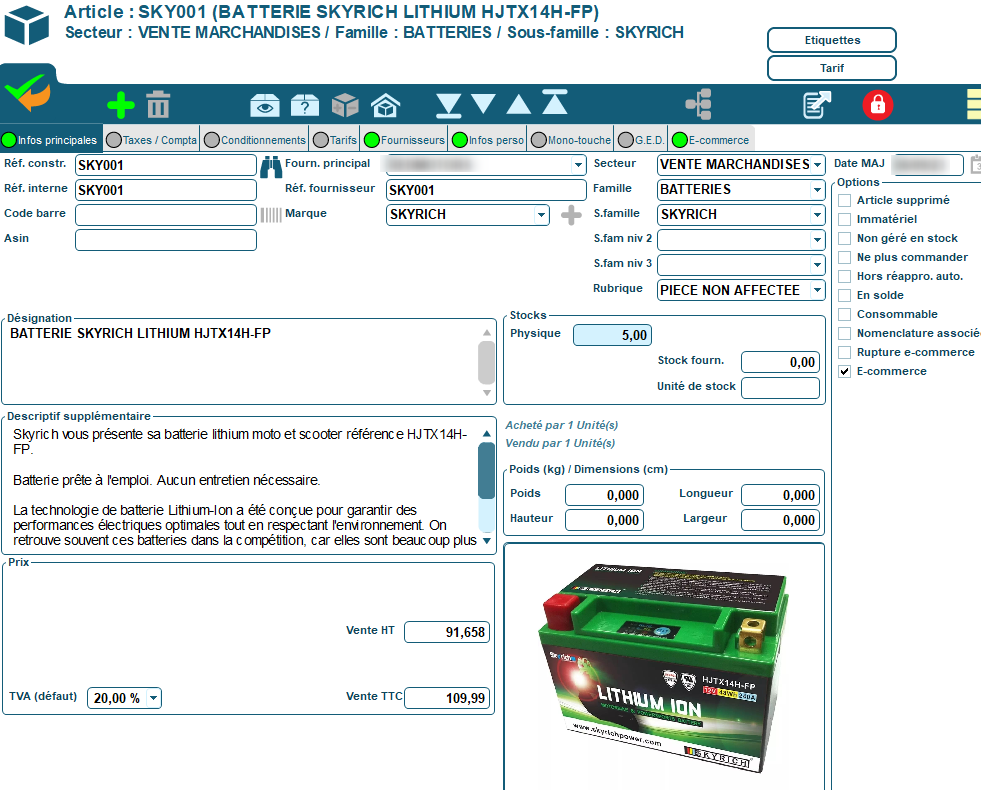Click Descriptif supplémentaire scroll down arrow
The image size is (981, 790).
coord(486,541)
